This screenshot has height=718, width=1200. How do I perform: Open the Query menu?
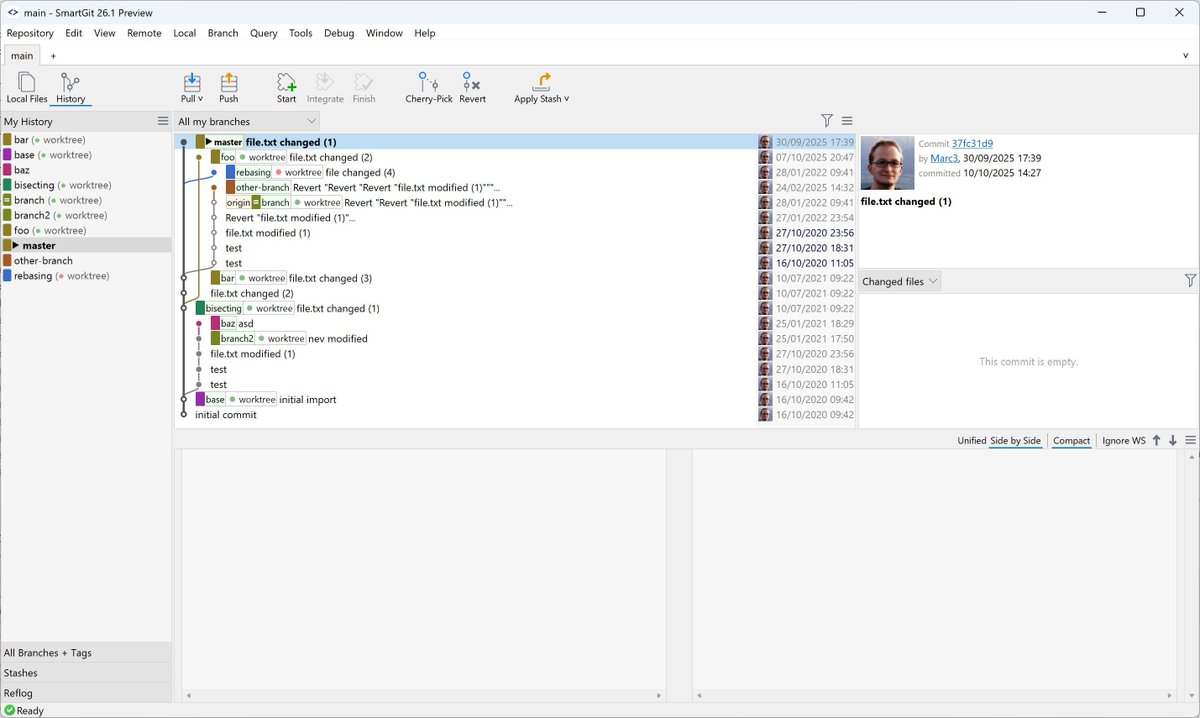tap(264, 33)
